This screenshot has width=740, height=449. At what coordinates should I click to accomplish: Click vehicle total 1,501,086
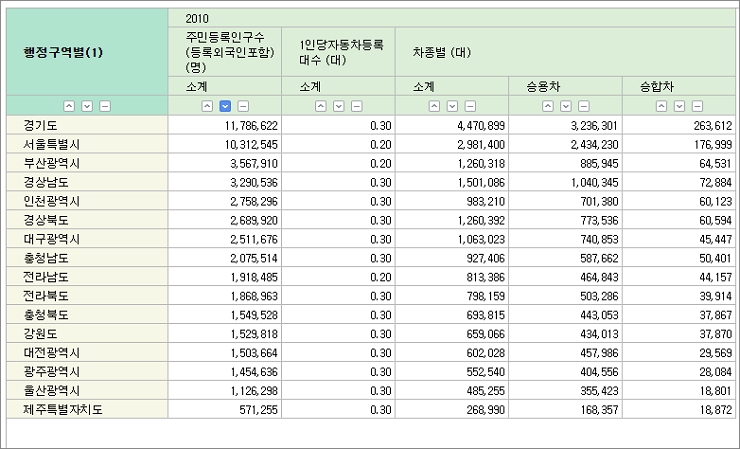point(481,182)
